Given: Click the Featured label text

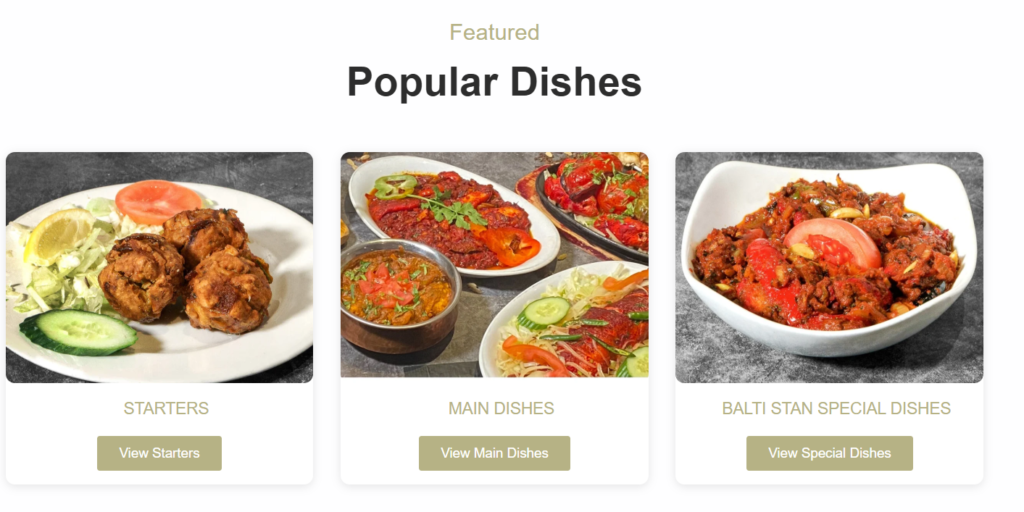Looking at the screenshot, I should pos(494,32).
